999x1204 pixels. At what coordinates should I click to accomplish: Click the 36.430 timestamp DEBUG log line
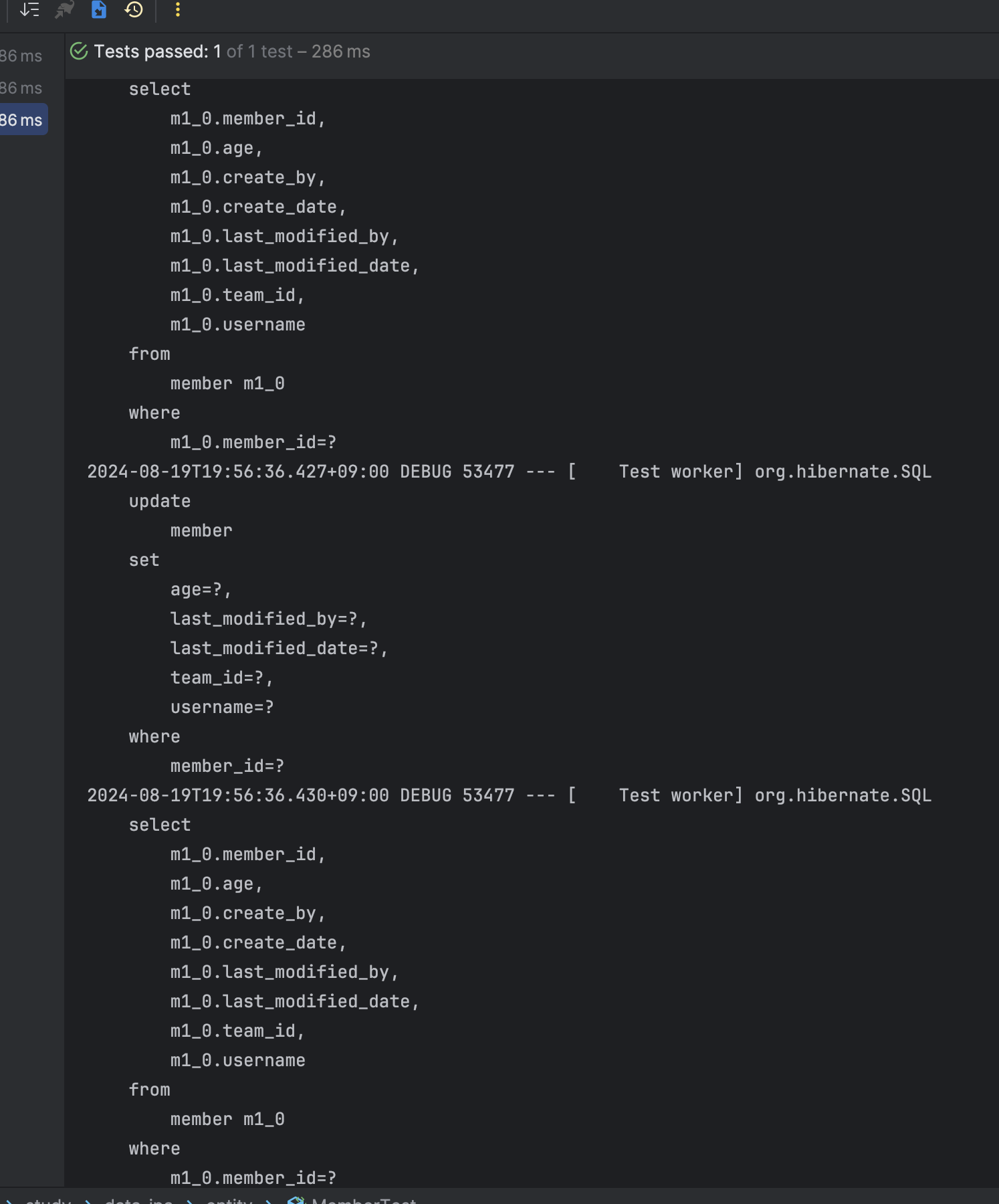pos(509,795)
